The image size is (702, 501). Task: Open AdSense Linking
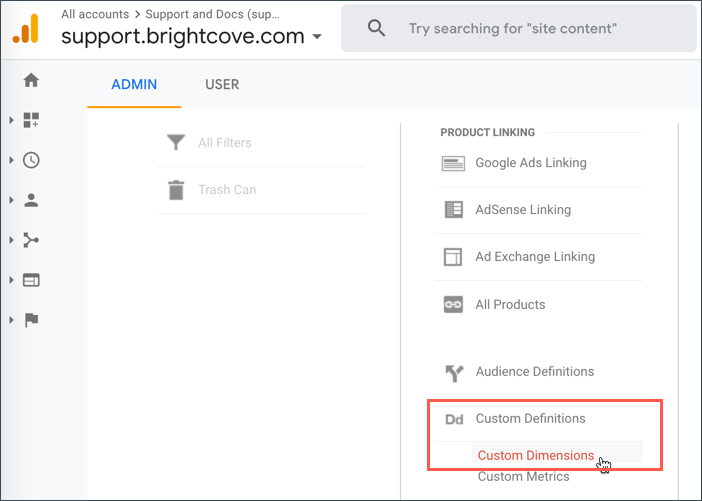[x=523, y=210]
